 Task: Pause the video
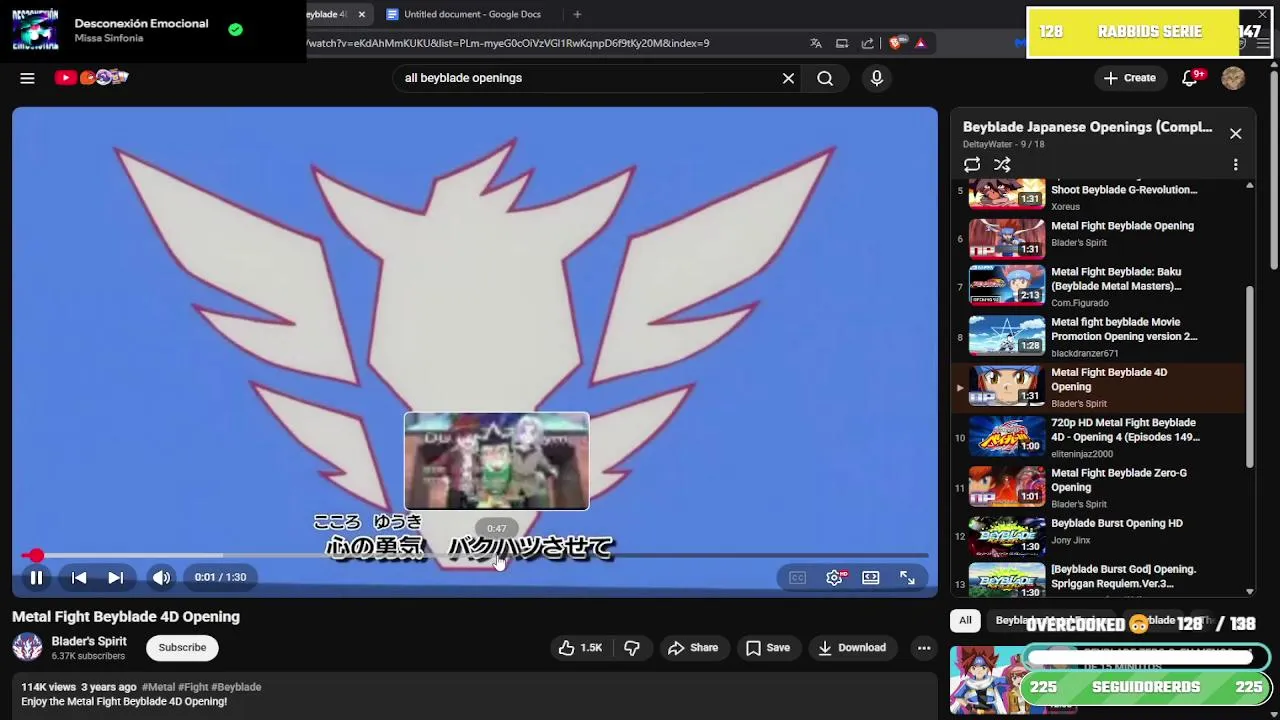36,577
